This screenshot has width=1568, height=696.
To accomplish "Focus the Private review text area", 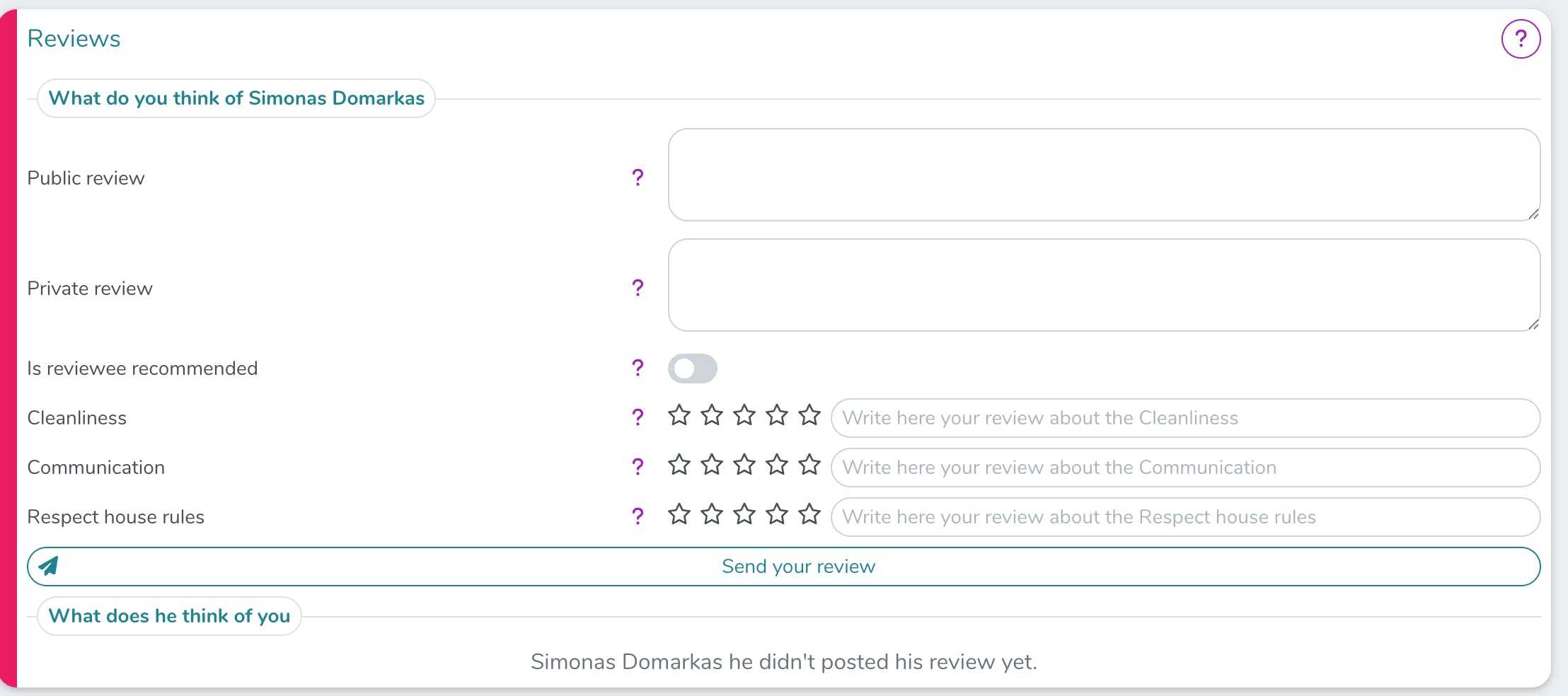I will click(x=1103, y=285).
